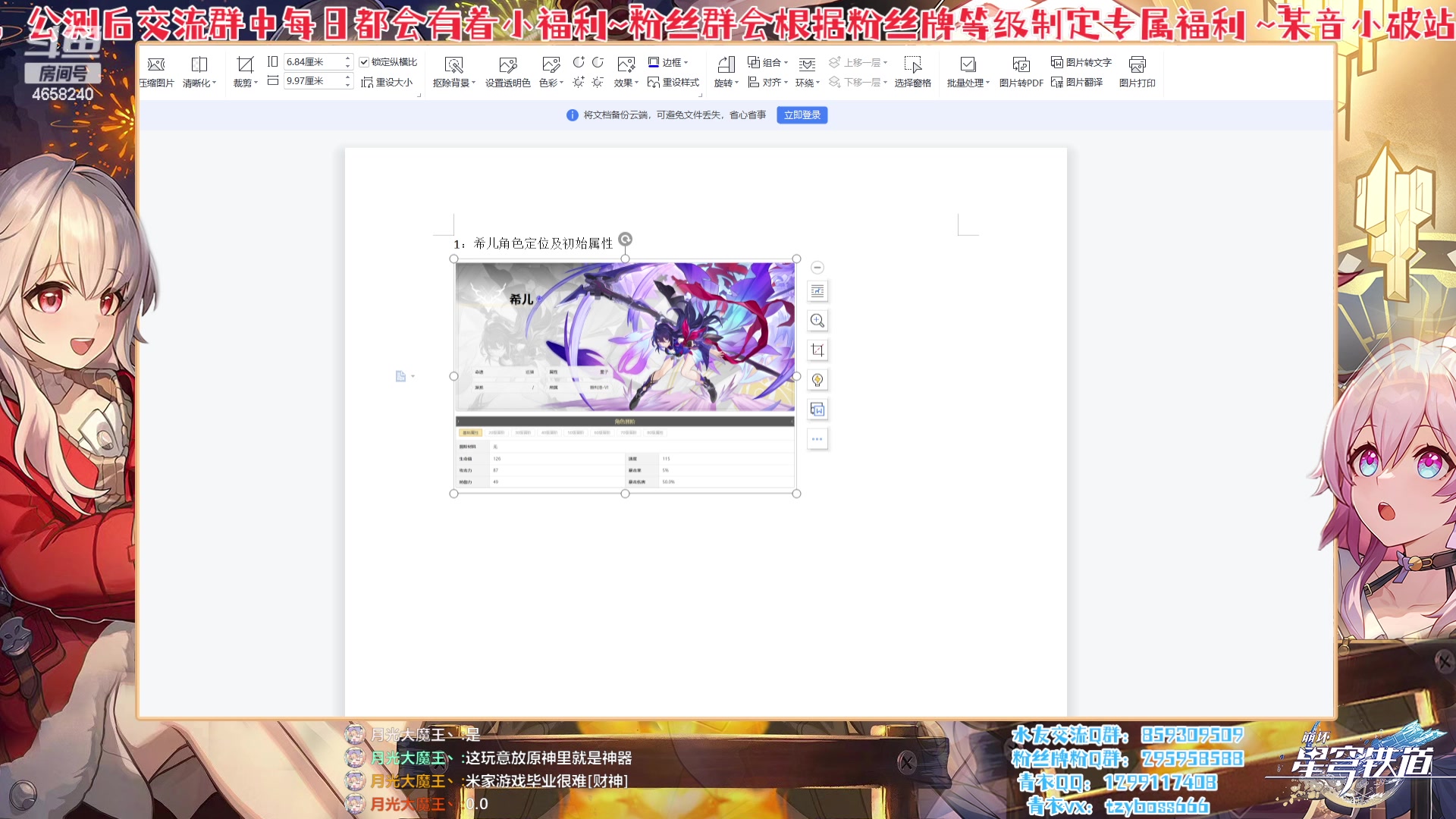Open the size group dialog launcher corner
The width and height of the screenshot is (1456, 819).
pos(419,96)
